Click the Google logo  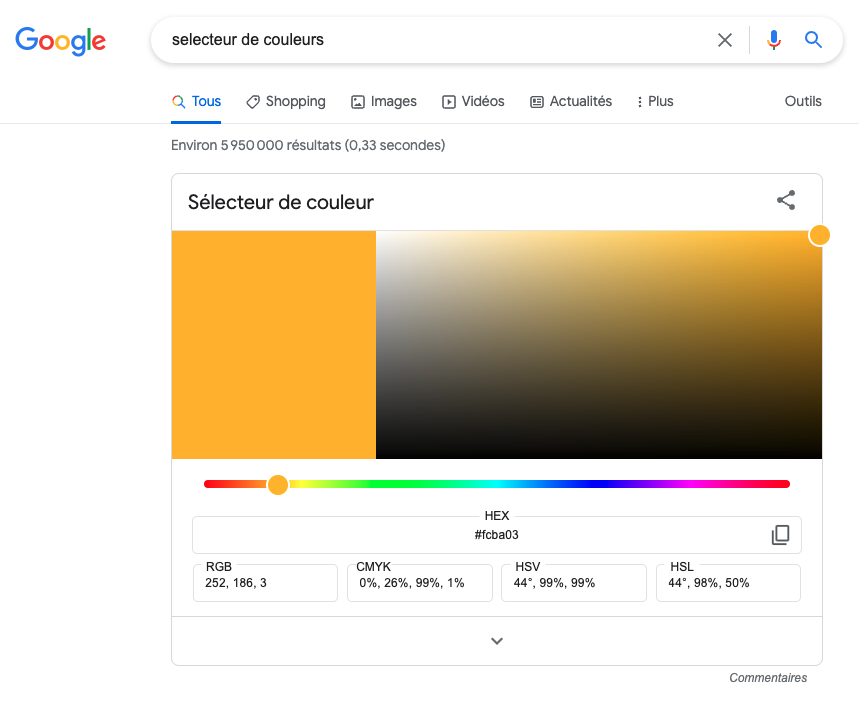(x=60, y=41)
